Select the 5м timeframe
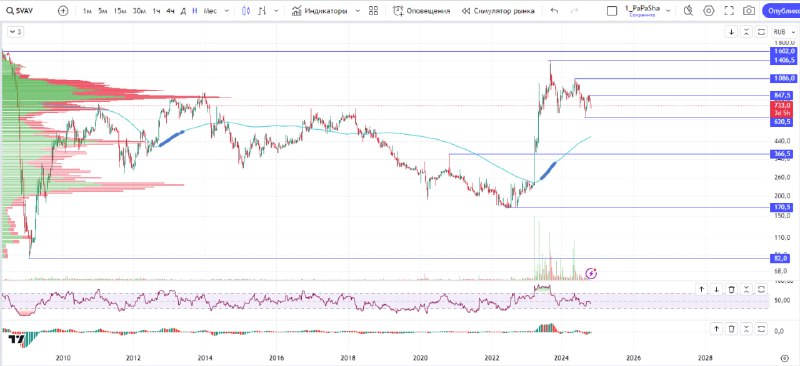 [x=103, y=11]
